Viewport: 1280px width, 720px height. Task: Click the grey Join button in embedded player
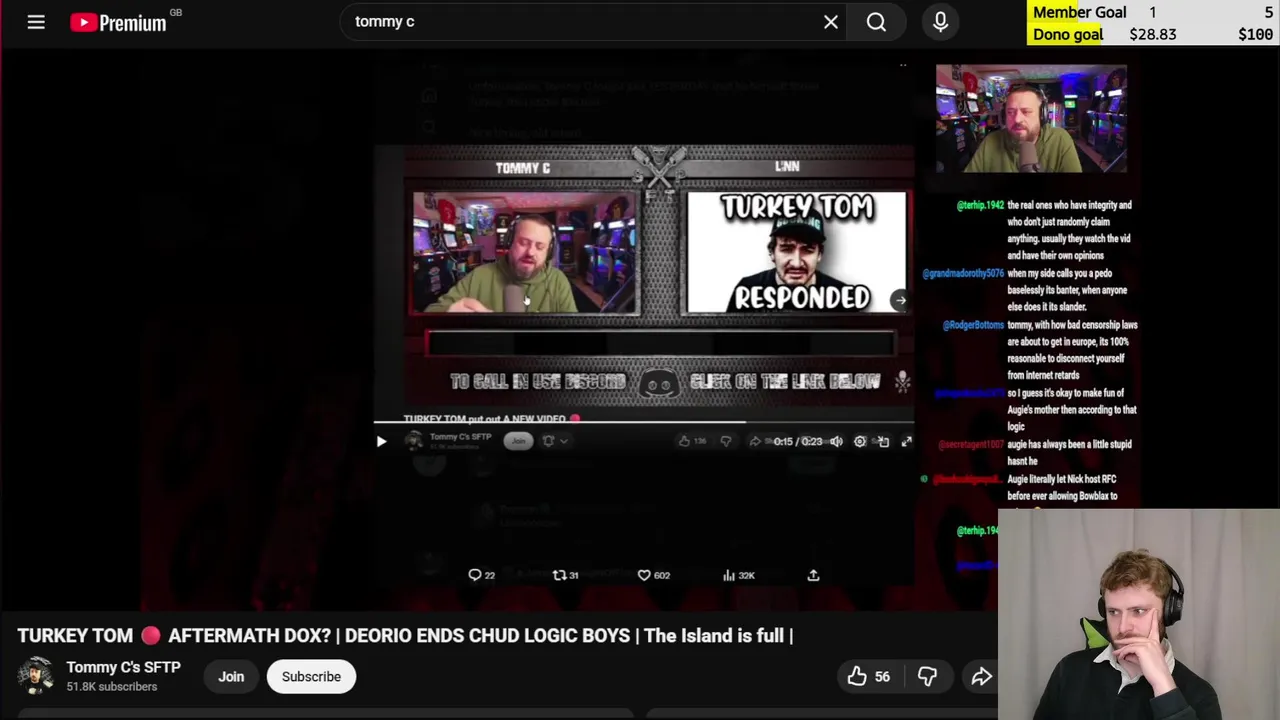[x=518, y=441]
